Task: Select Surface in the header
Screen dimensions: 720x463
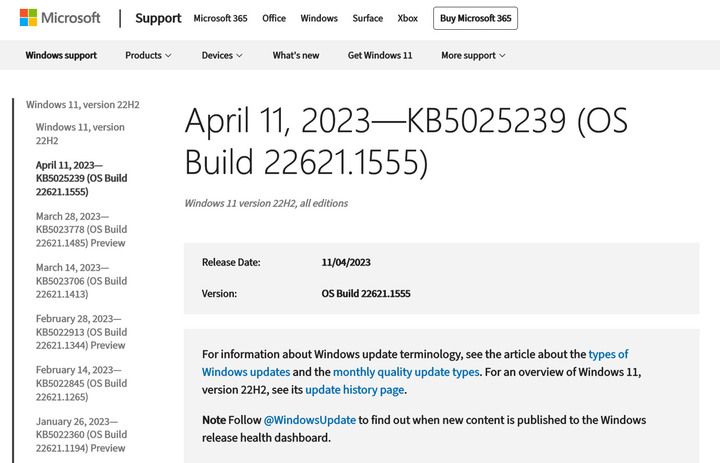Action: [x=367, y=18]
